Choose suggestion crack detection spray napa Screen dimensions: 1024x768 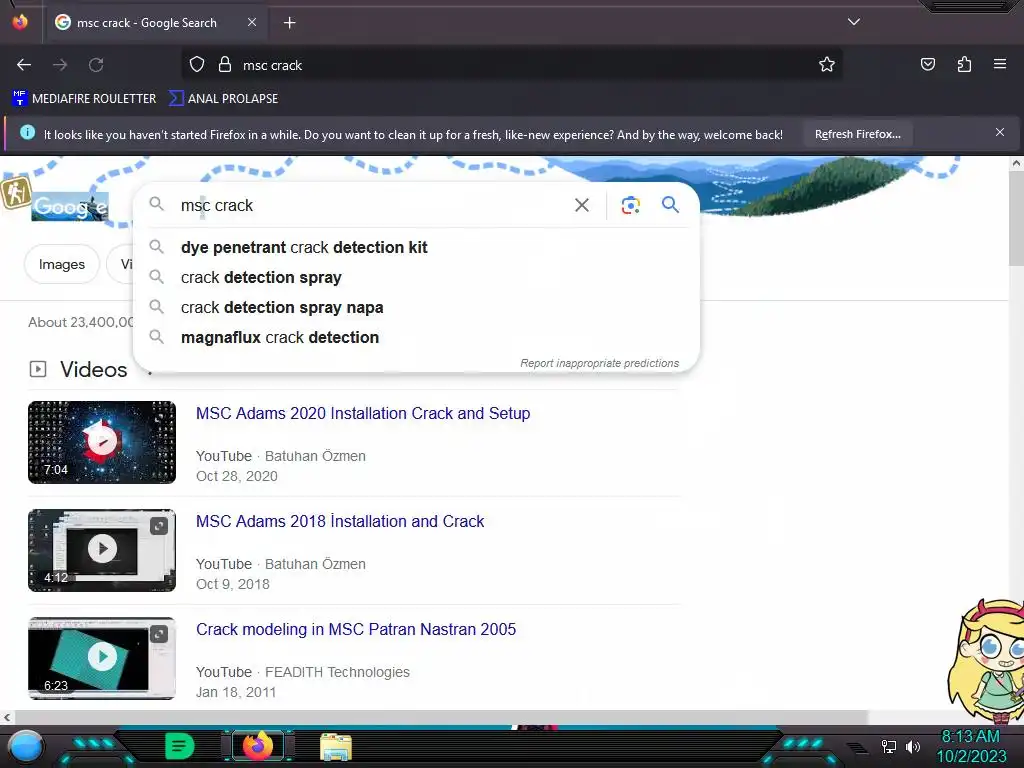416,308
